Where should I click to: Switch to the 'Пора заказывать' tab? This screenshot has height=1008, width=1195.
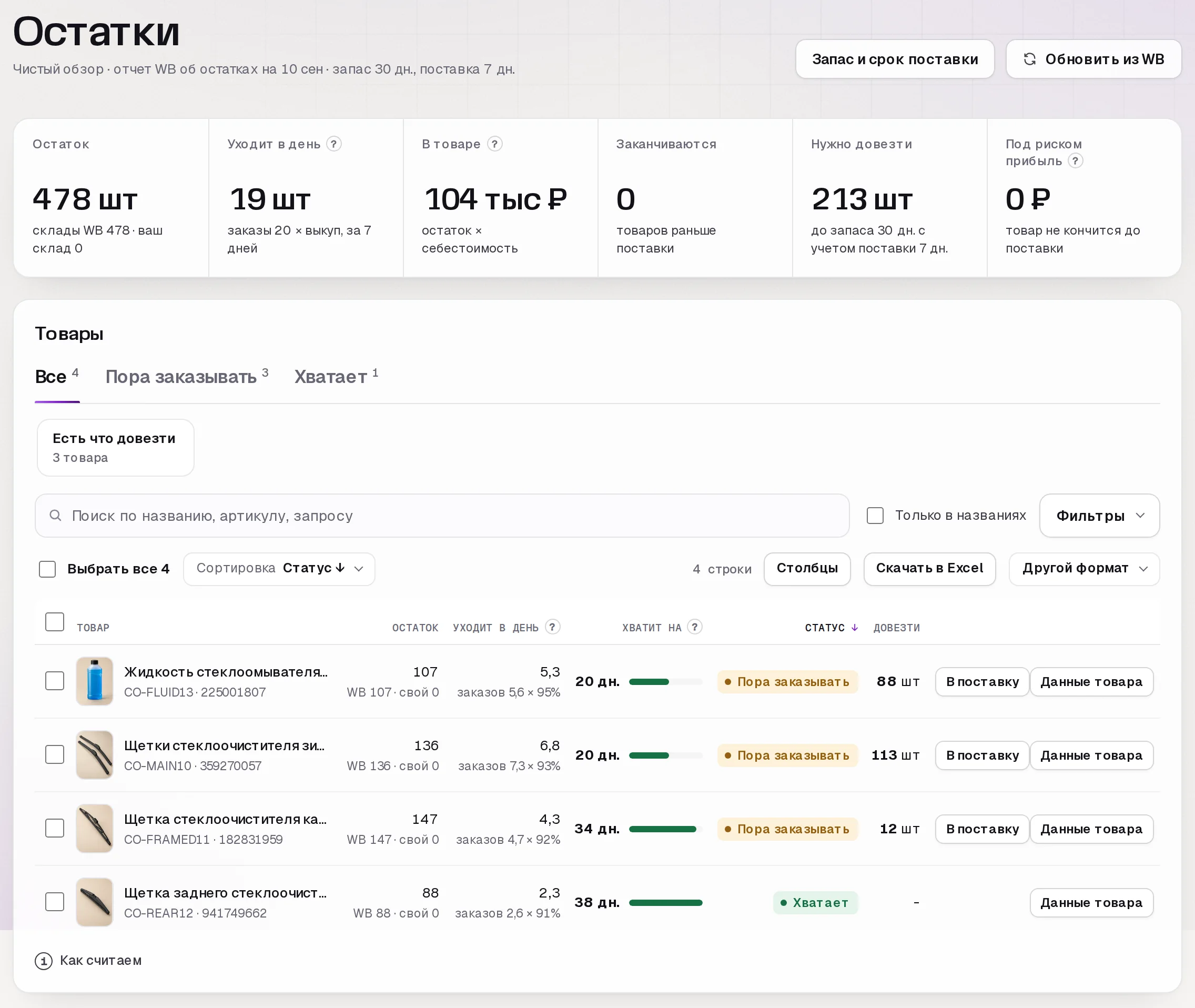[187, 377]
